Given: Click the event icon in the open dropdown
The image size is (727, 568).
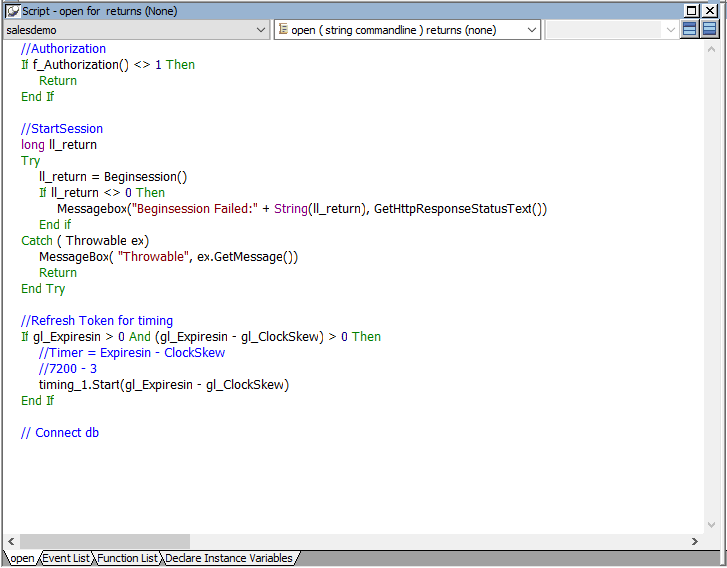Looking at the screenshot, I should coord(283,30).
